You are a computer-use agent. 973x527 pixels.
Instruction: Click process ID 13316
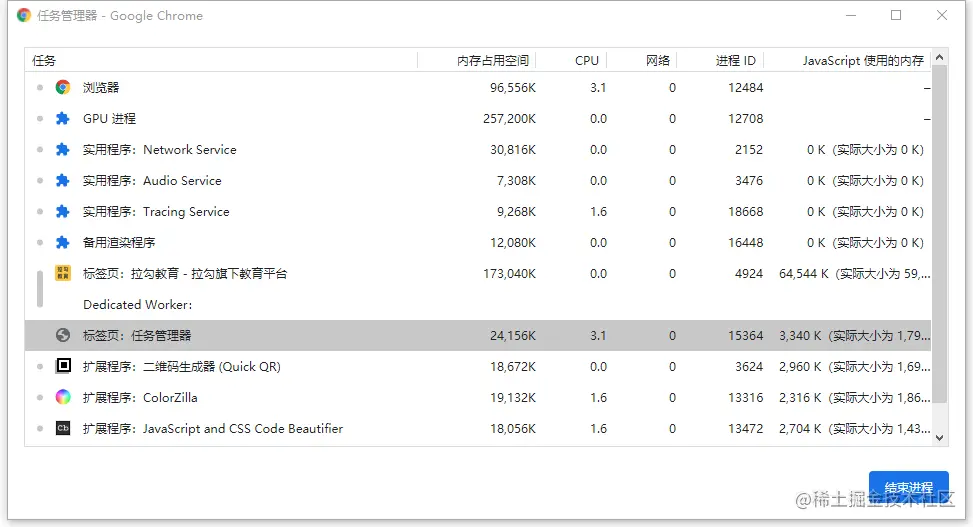745,398
